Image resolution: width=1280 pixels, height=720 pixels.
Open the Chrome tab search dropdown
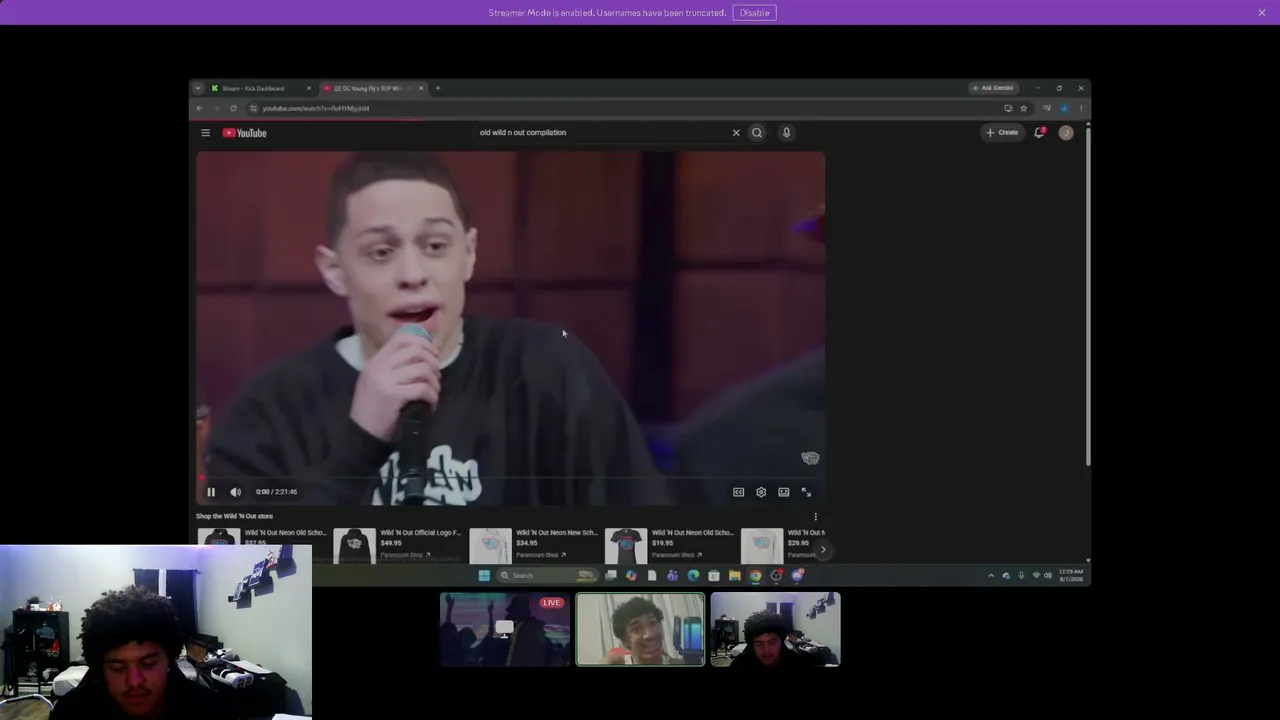pos(198,88)
